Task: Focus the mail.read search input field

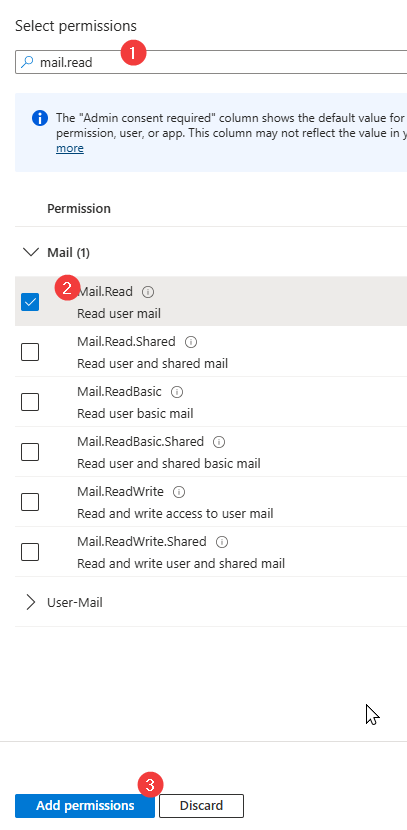Action: click(211, 62)
